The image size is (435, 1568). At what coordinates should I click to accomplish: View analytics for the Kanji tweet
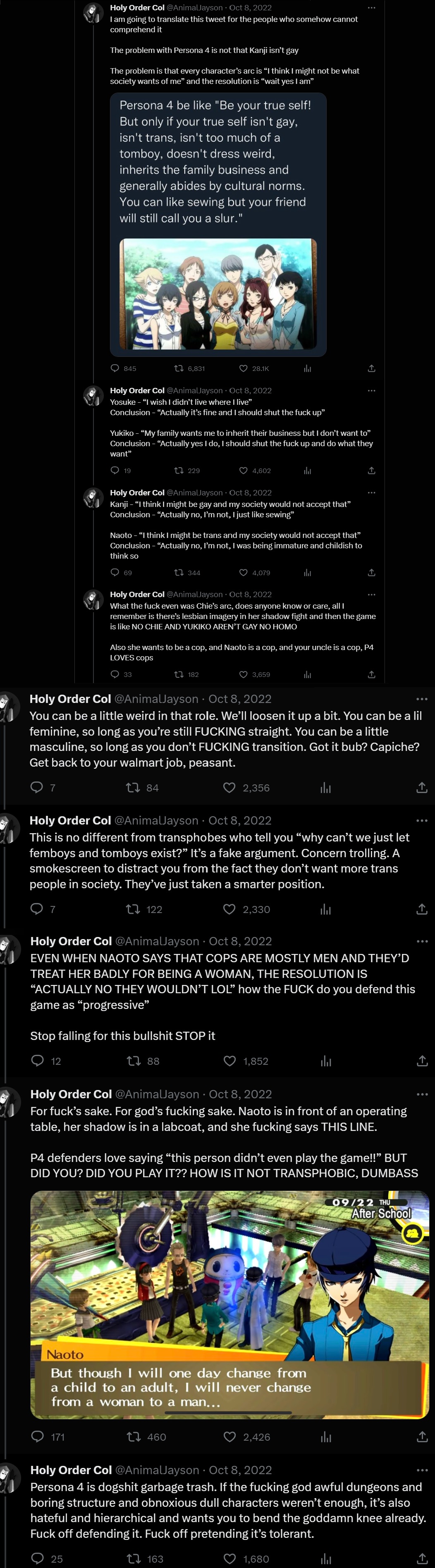click(307, 573)
